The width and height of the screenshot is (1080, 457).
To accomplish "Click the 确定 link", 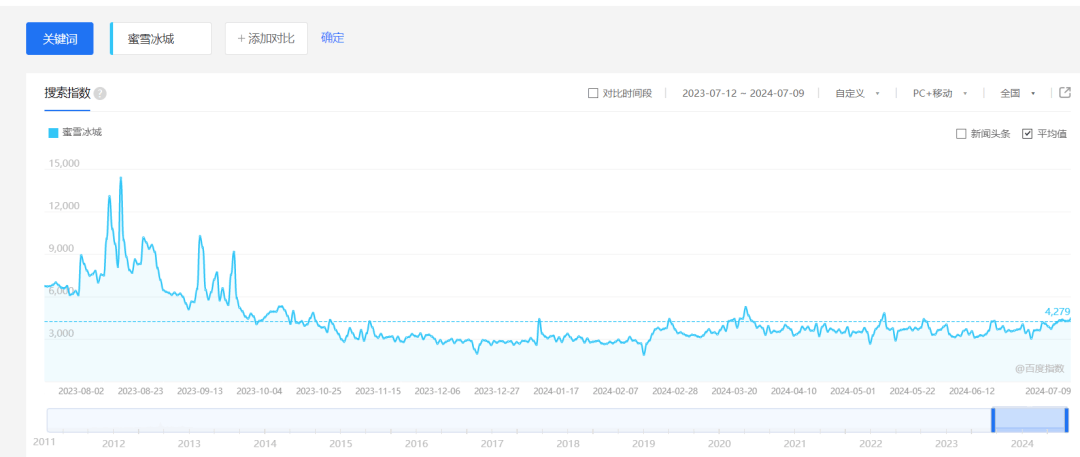I will tap(332, 38).
